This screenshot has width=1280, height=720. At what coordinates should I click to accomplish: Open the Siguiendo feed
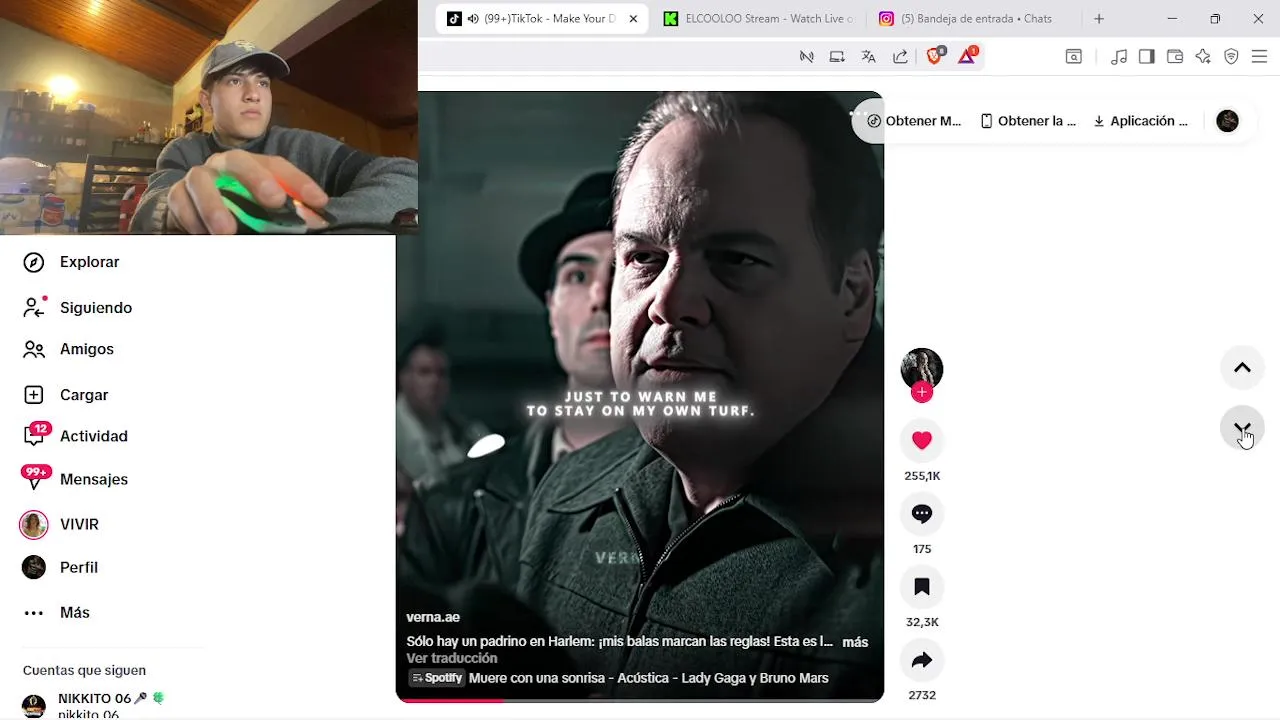[95, 308]
